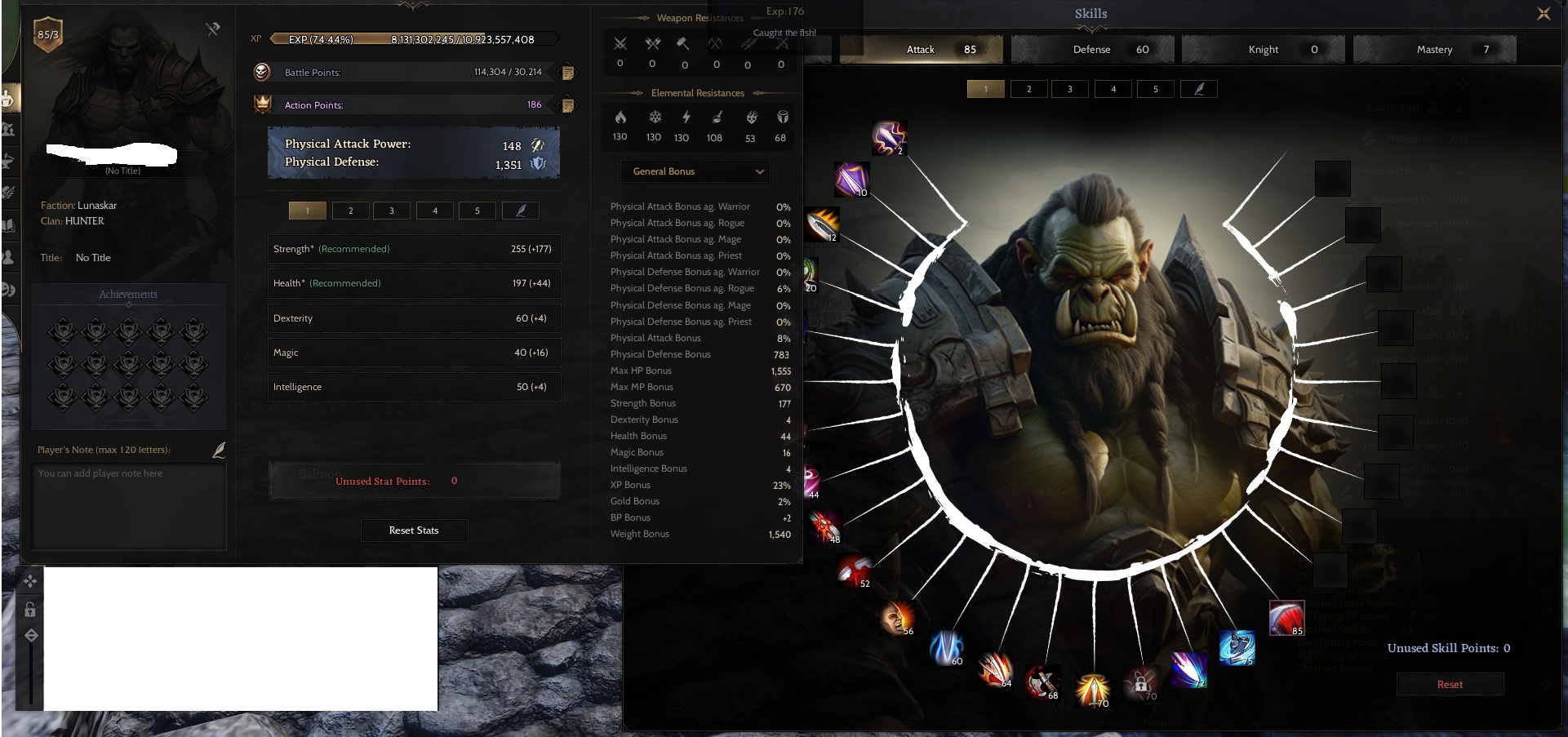
Task: Rename stat preset with quill button
Action: (521, 211)
